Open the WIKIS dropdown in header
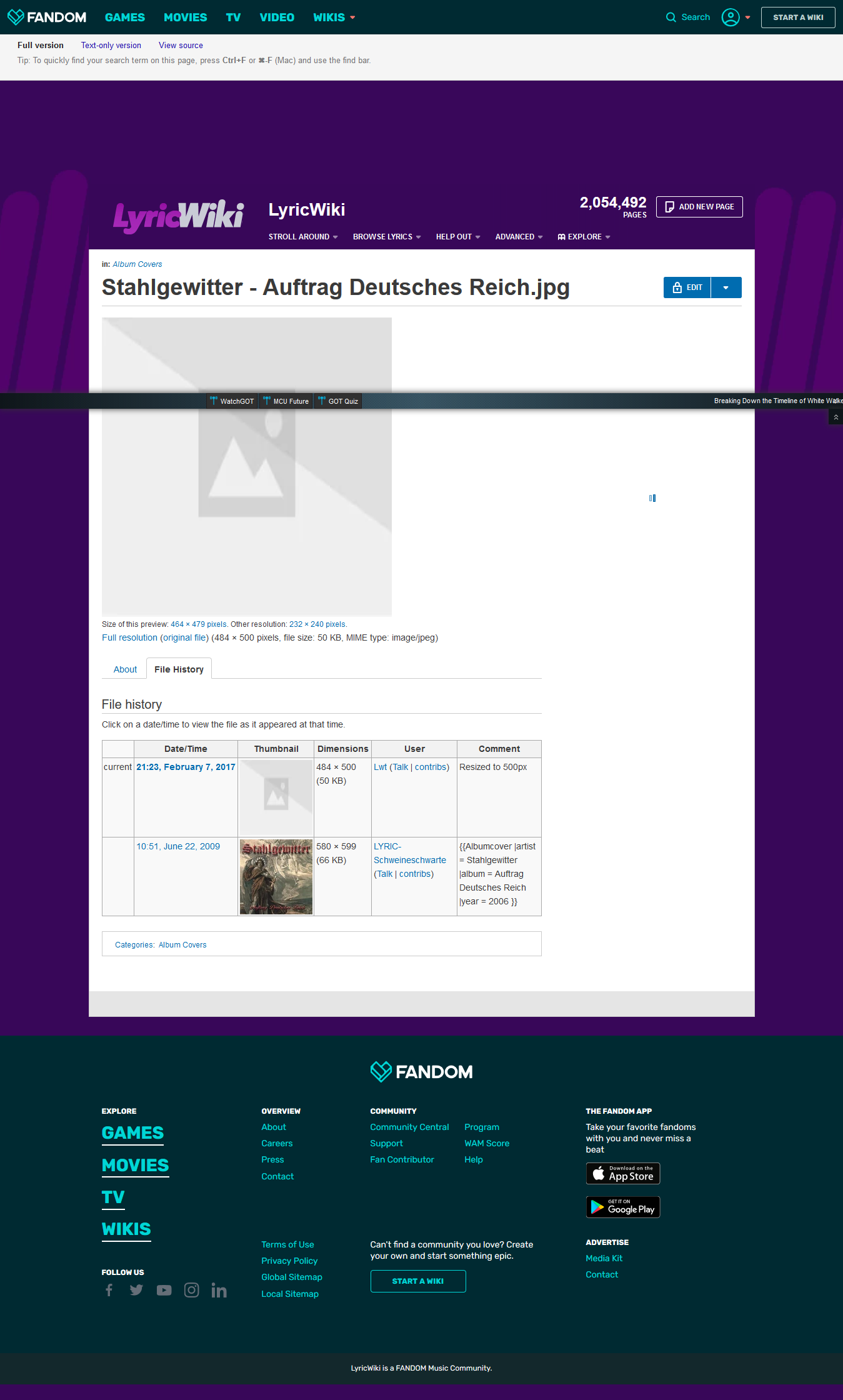Image resolution: width=843 pixels, height=1400 pixels. point(334,17)
